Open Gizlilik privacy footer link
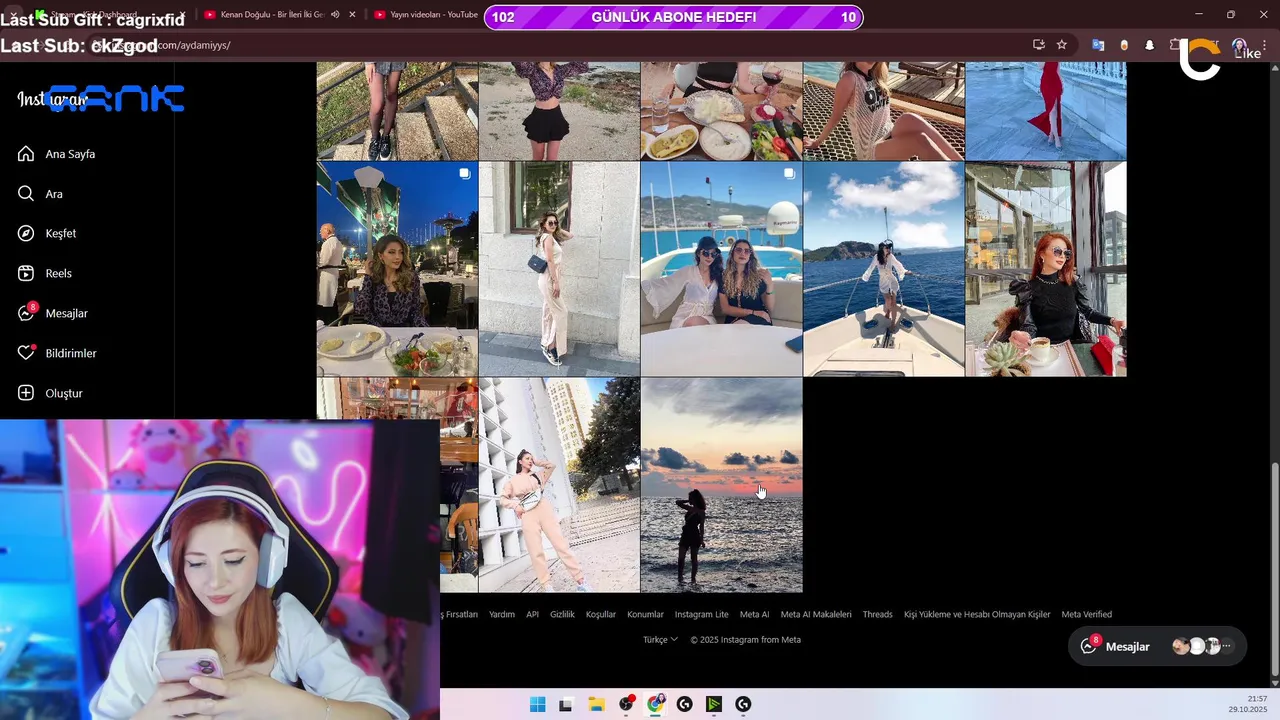 click(x=562, y=614)
